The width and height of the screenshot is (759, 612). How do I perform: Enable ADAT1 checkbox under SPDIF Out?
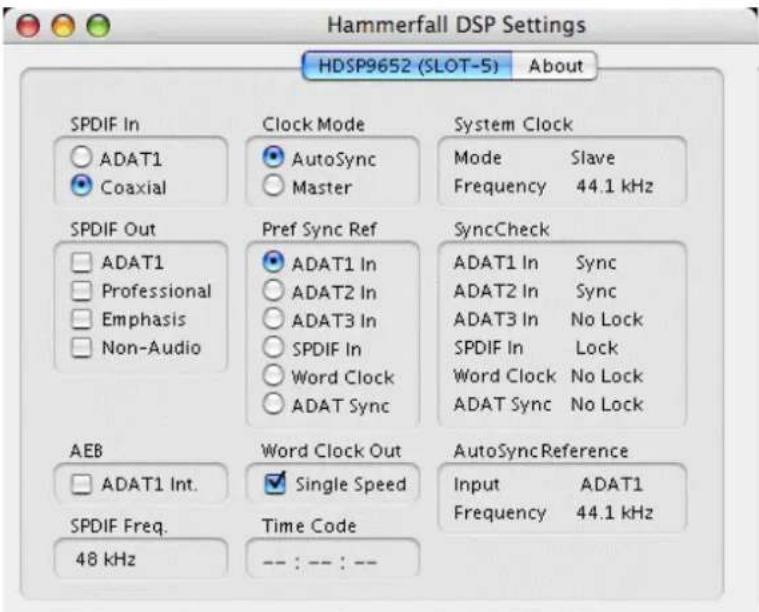81,263
